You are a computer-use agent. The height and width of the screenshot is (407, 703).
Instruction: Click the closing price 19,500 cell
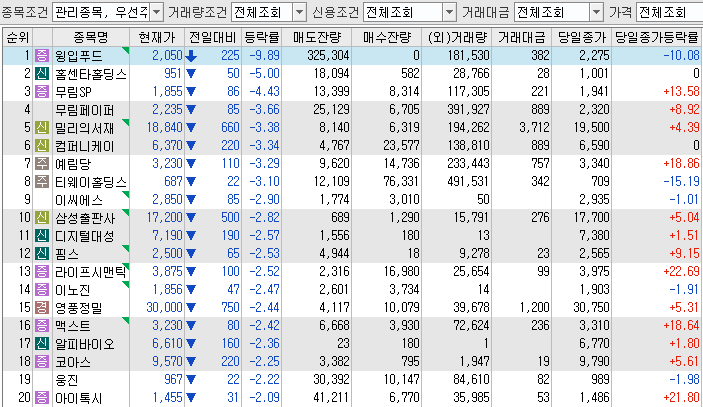tap(591, 128)
